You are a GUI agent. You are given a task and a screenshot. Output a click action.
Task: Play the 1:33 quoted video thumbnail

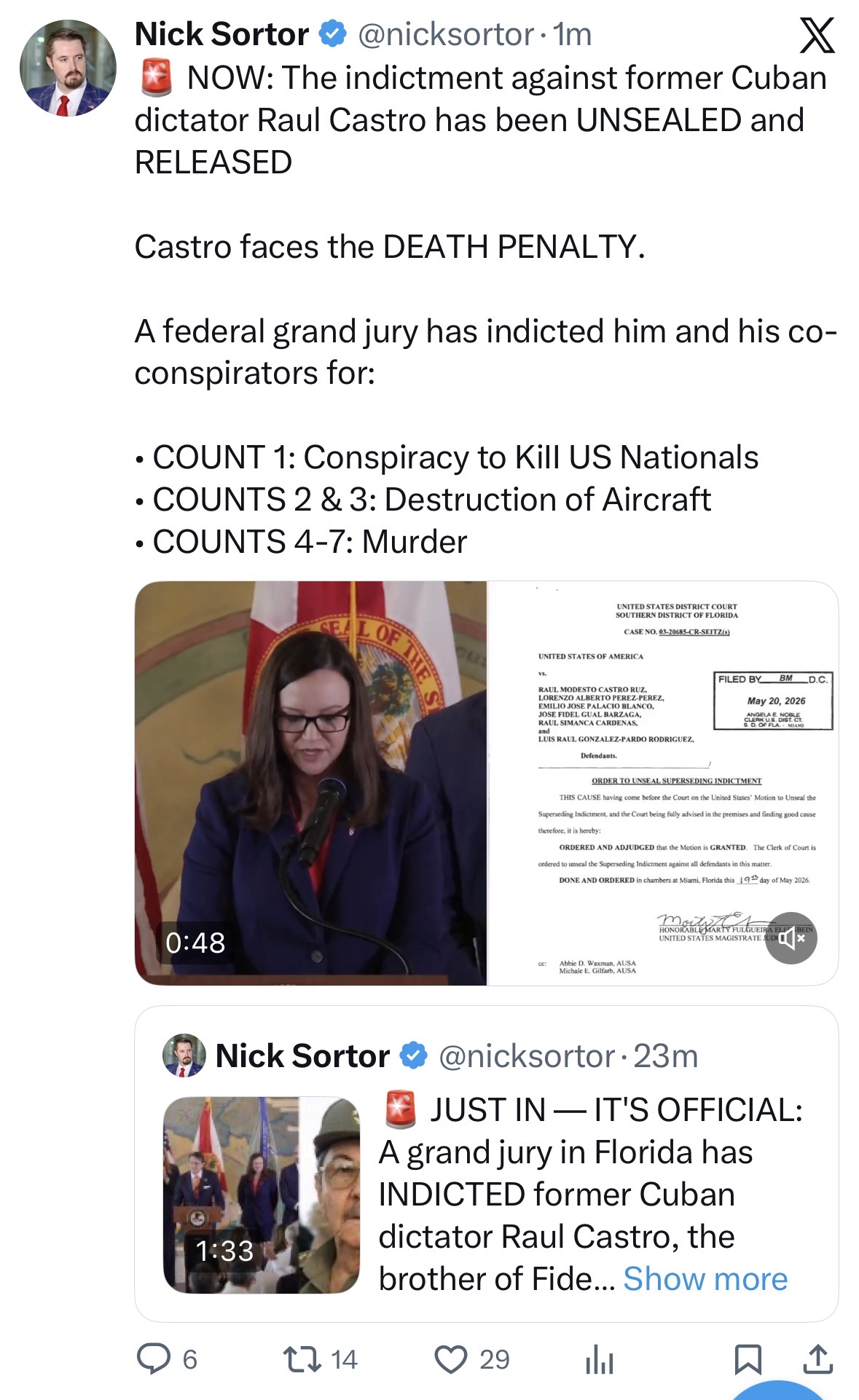(262, 1195)
